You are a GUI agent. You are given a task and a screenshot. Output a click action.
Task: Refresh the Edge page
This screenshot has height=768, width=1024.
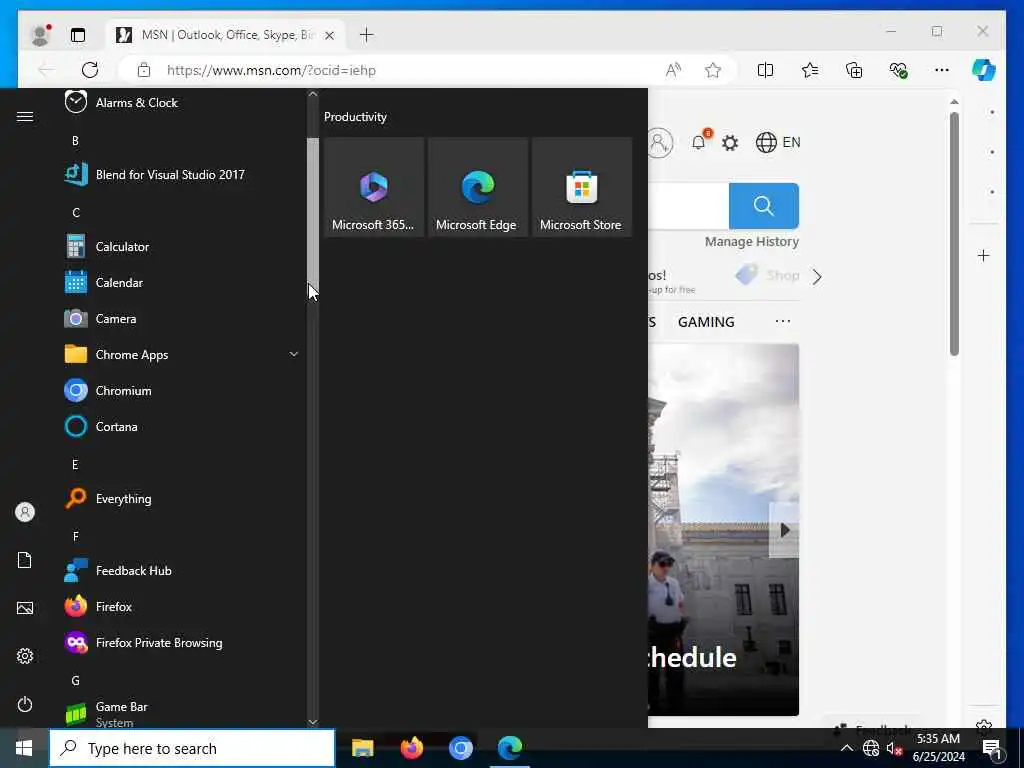tap(89, 70)
